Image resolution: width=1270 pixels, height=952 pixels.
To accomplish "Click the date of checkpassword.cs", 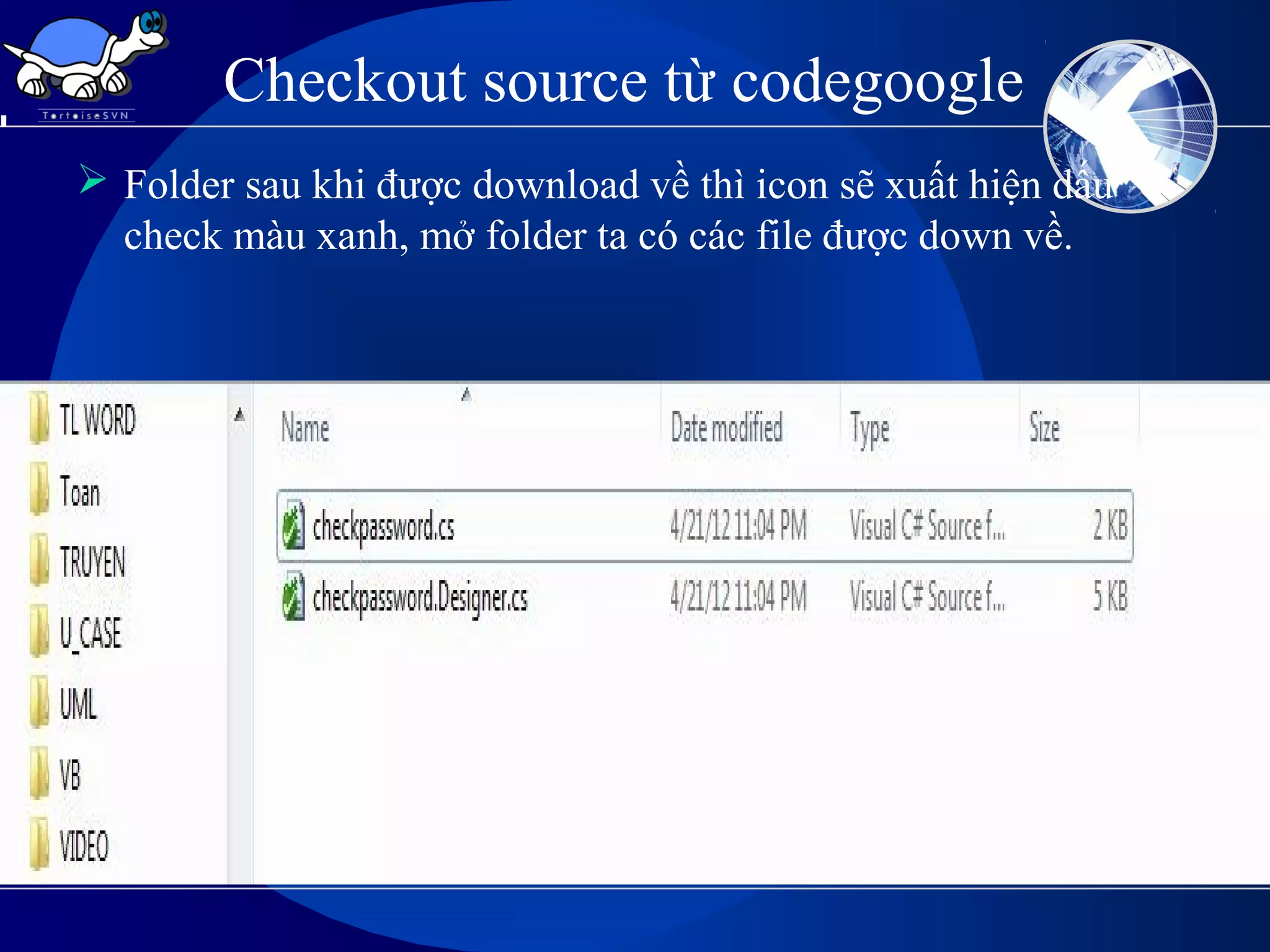I will [x=738, y=526].
